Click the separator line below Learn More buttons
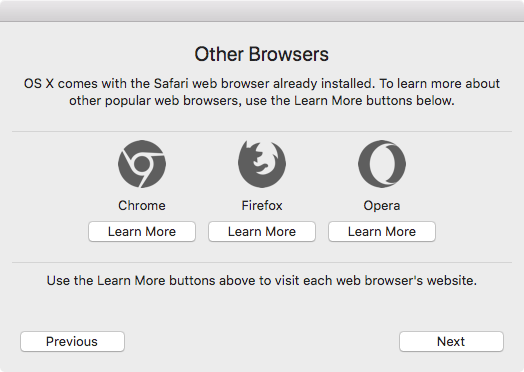This screenshot has width=524, height=372. [x=262, y=262]
